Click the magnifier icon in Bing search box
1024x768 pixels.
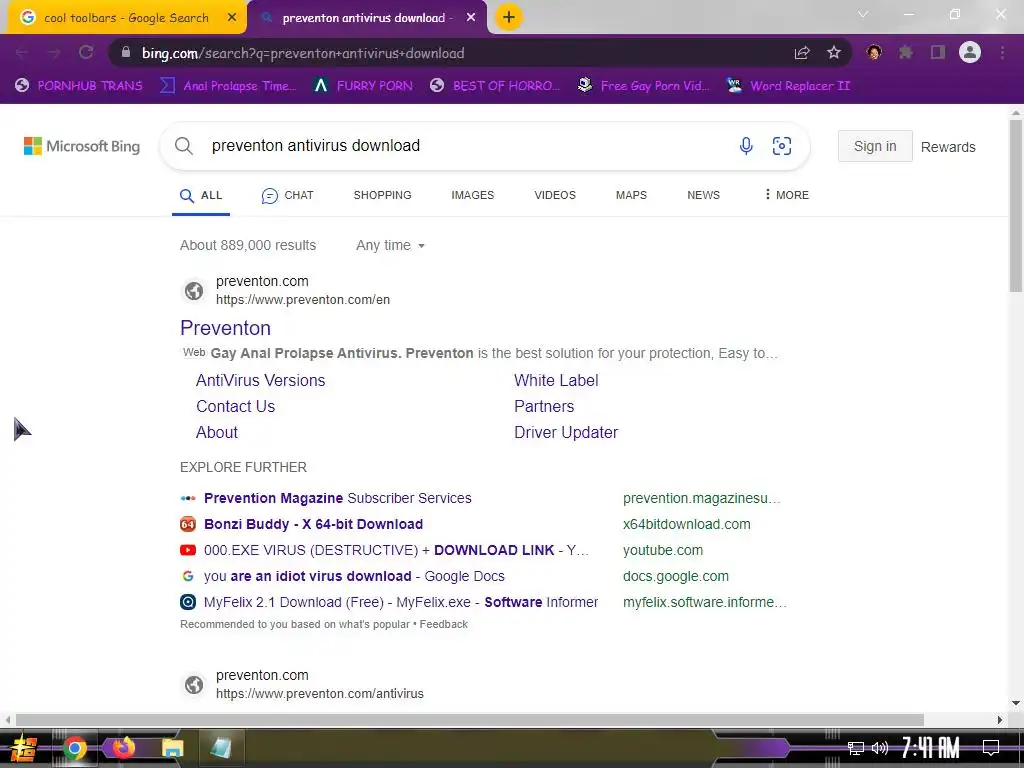pyautogui.click(x=184, y=146)
